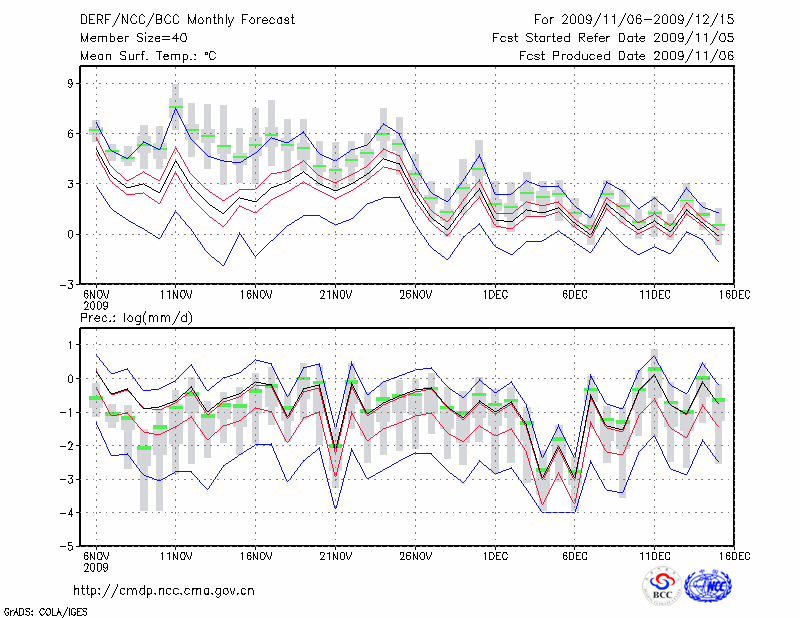Click 21NOV tick on precipitation chart axis
This screenshot has width=800, height=618.
335,555
